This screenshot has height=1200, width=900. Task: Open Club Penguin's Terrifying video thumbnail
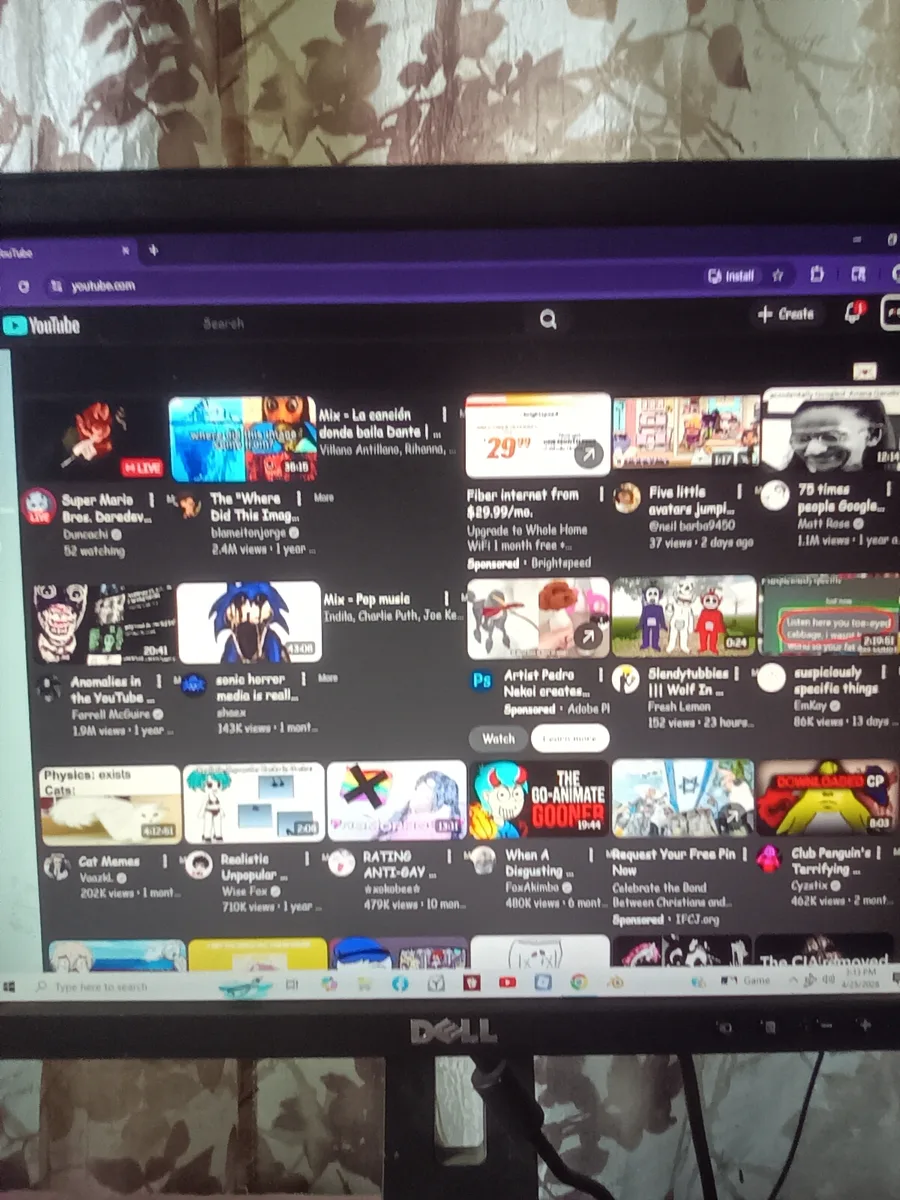(x=827, y=797)
